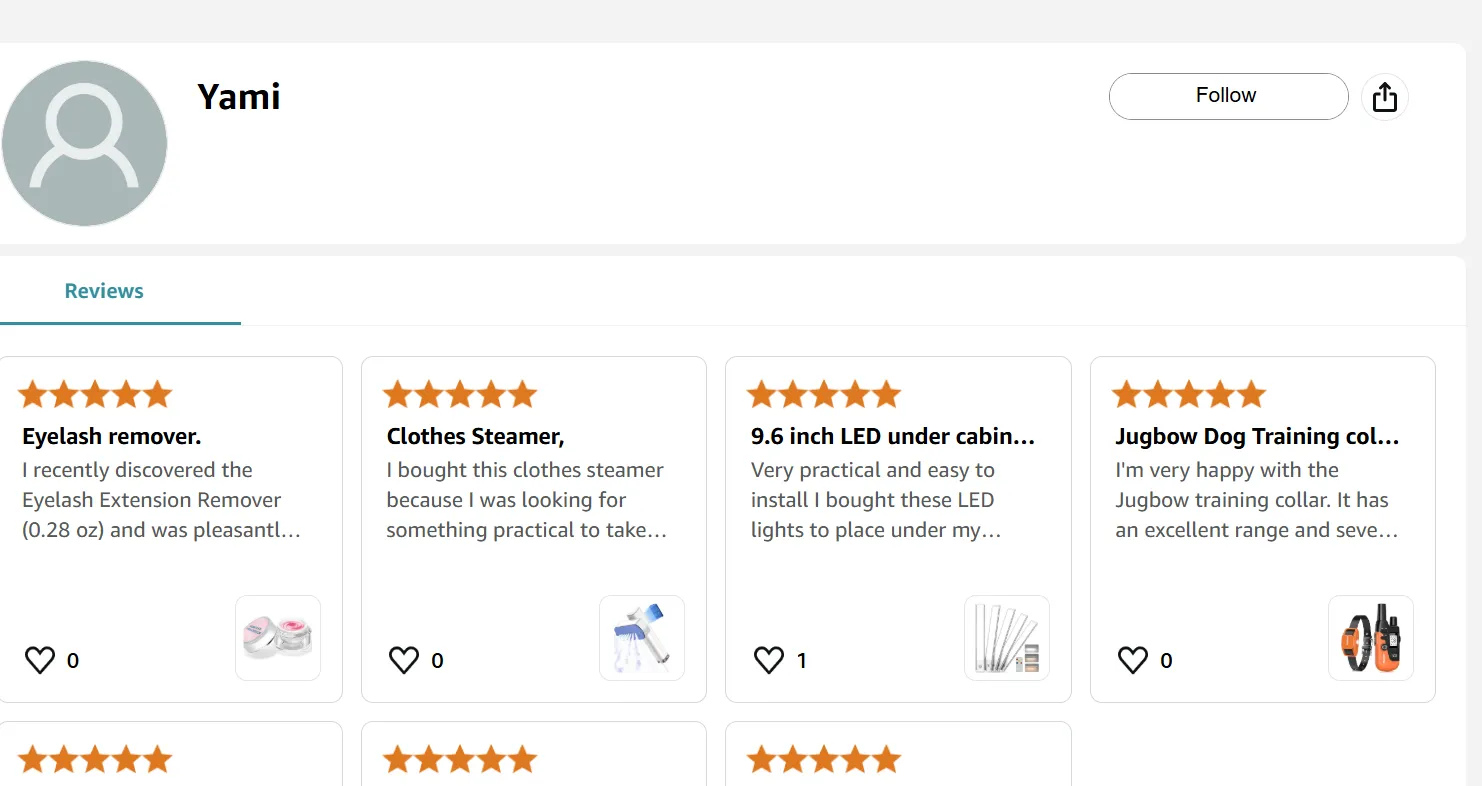The width and height of the screenshot is (1482, 786).
Task: Open the Jugbow Dog Training review title
Action: click(1257, 436)
